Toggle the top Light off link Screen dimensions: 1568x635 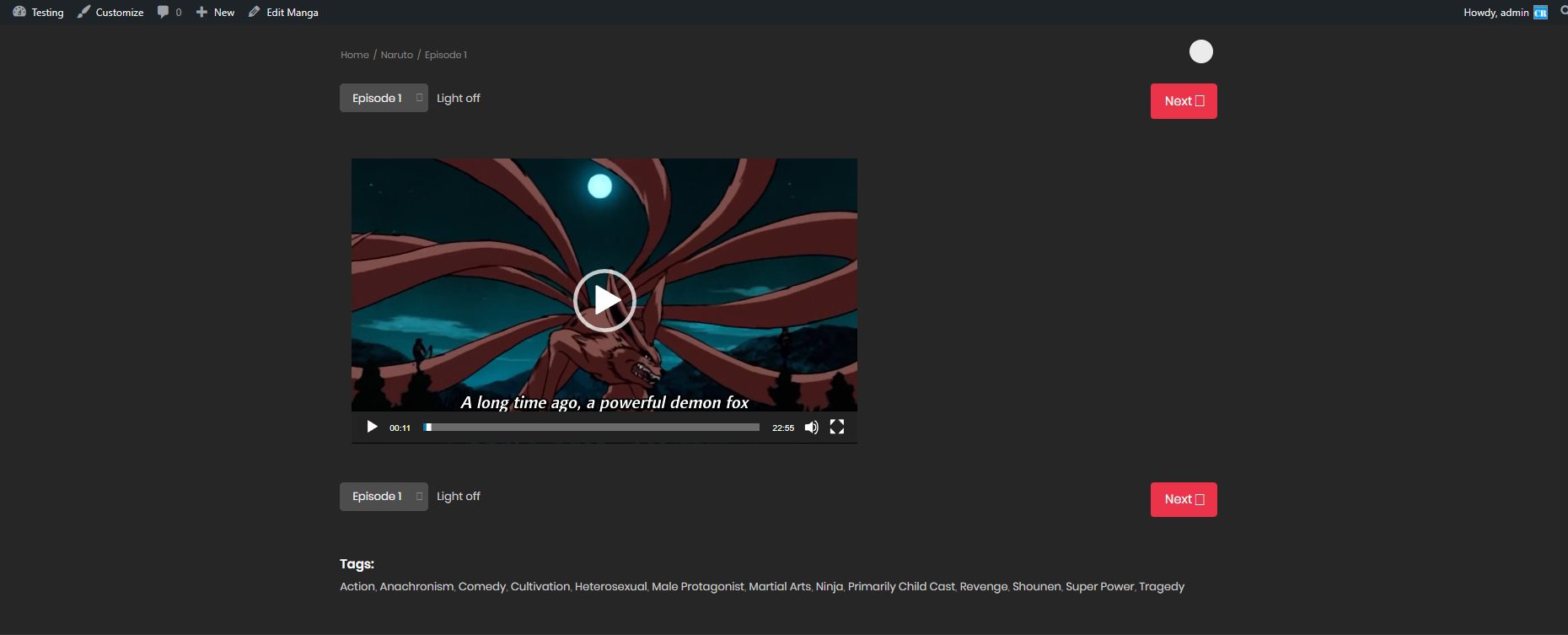tap(459, 98)
